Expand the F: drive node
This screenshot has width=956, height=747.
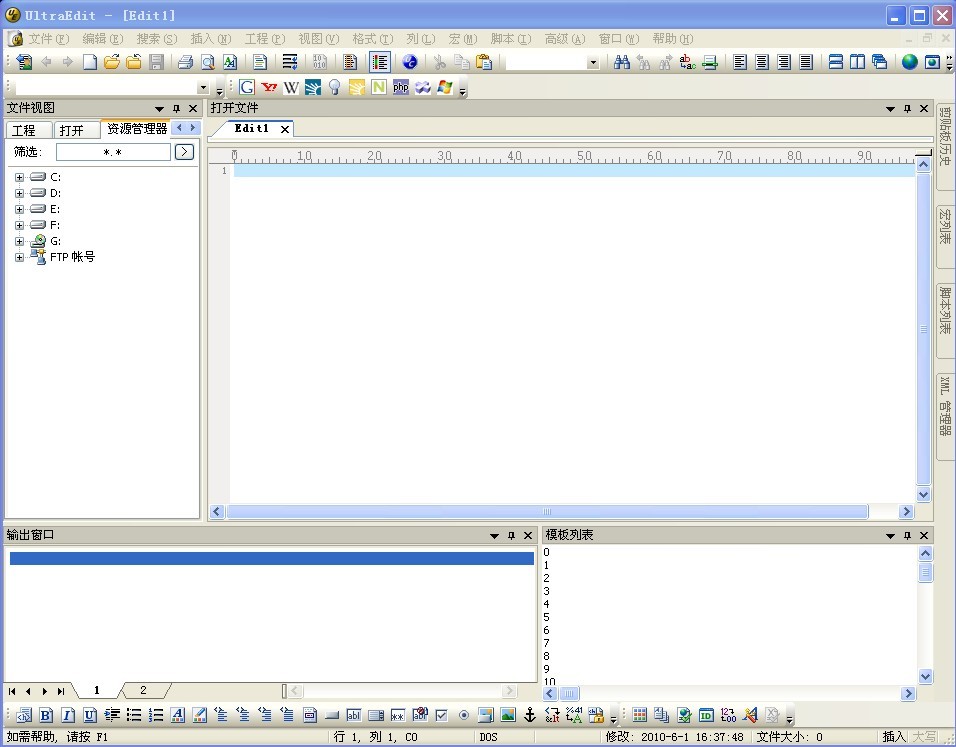coord(20,225)
